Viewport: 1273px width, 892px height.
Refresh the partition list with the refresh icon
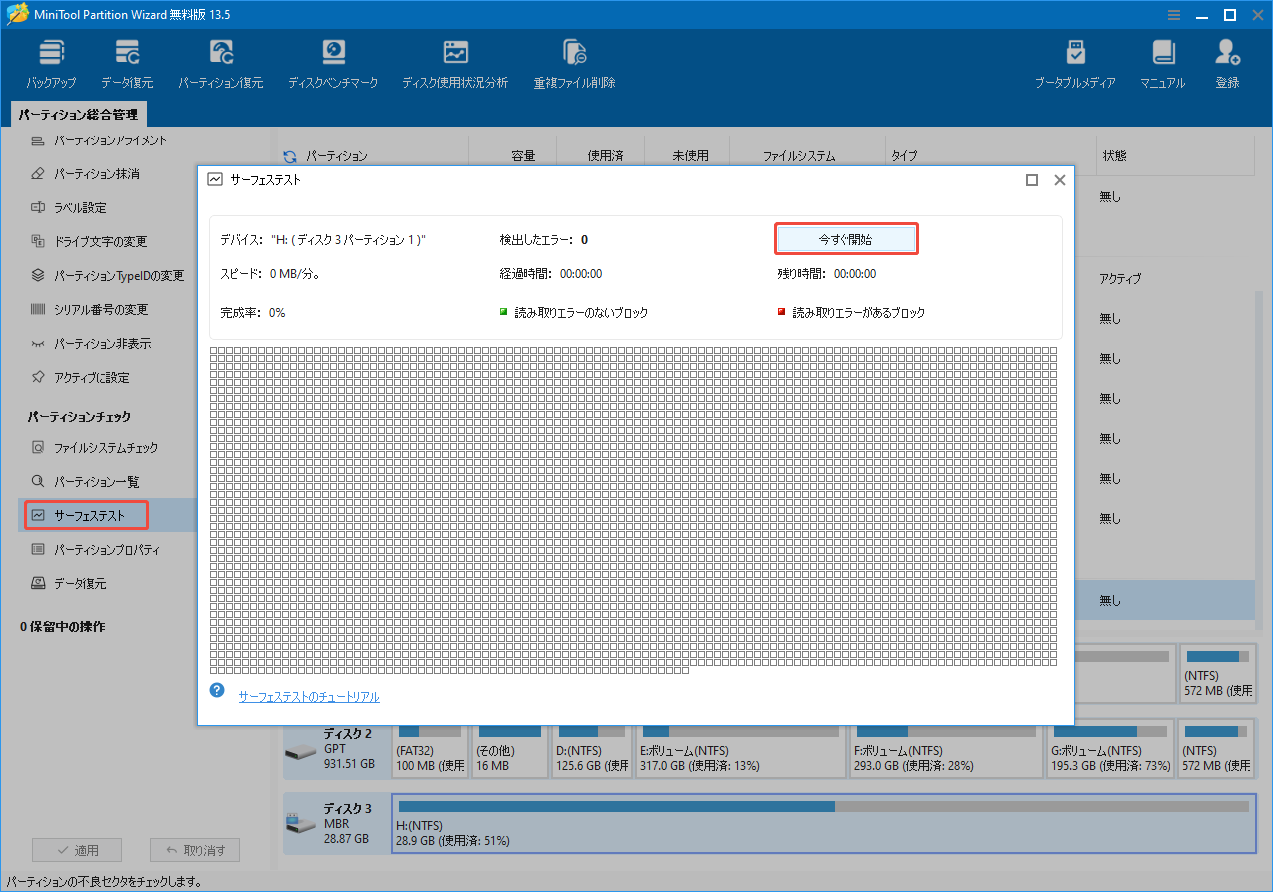(x=289, y=155)
